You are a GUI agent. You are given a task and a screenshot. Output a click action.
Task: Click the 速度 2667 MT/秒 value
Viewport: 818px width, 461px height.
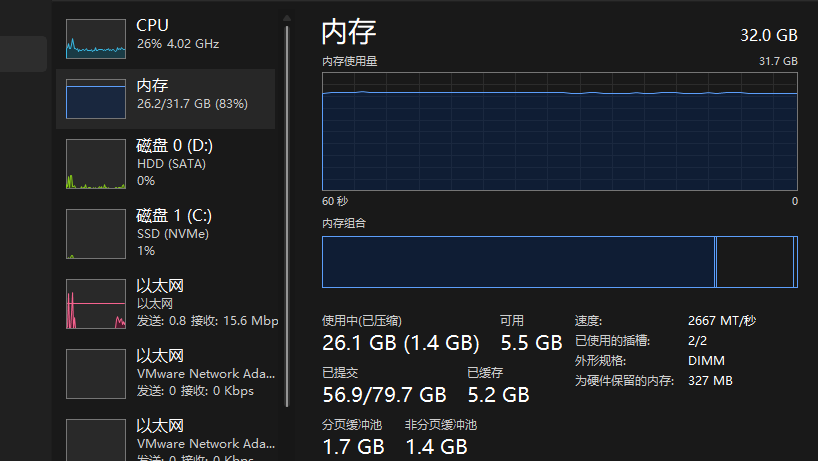pyautogui.click(x=721, y=321)
